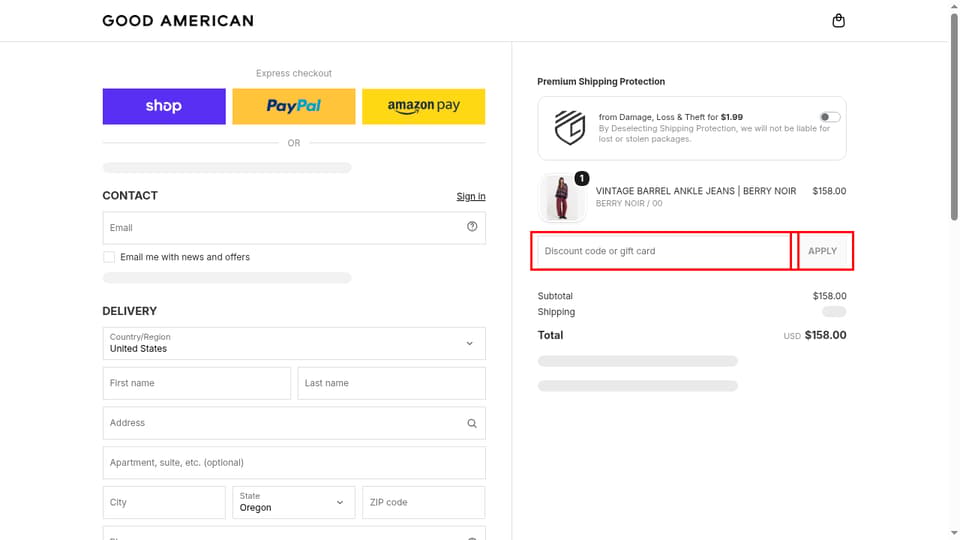Screen dimensions: 960x540
Task: Go to Good American home logo
Action: 178,21
